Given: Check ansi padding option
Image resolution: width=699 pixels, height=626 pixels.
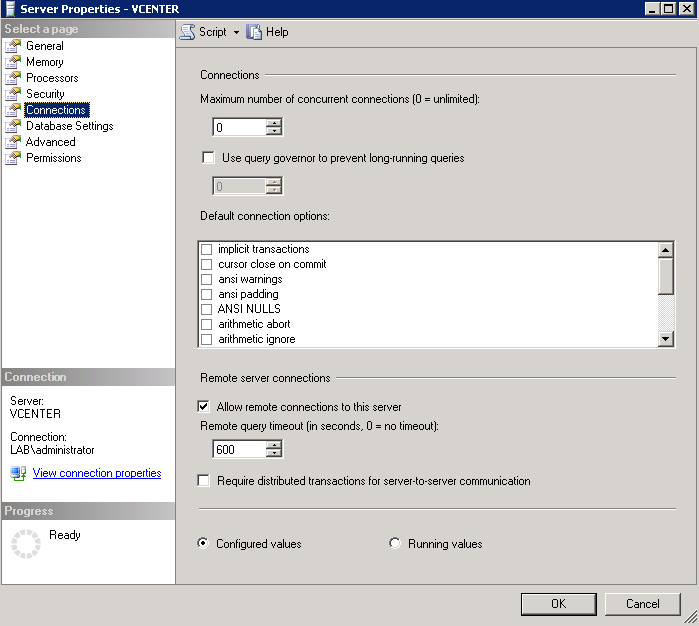Looking at the screenshot, I should tap(206, 294).
